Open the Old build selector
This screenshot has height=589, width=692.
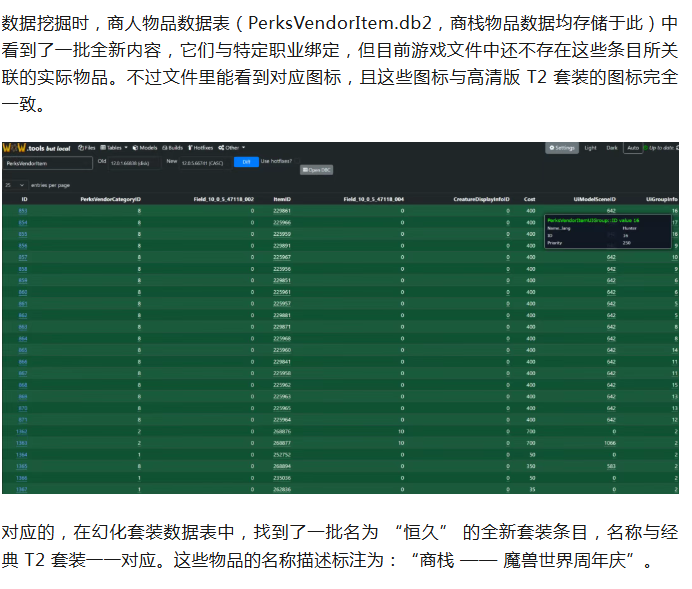pos(130,162)
